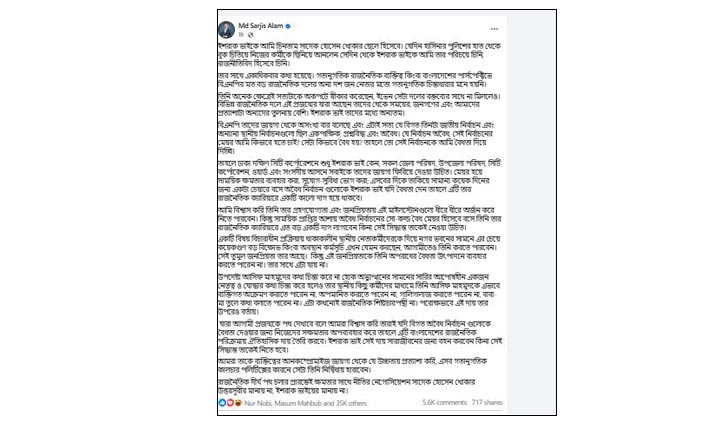Open Md Sarjis Alam's profile picture
Viewport: 725px width, 425px height.
coord(228,27)
